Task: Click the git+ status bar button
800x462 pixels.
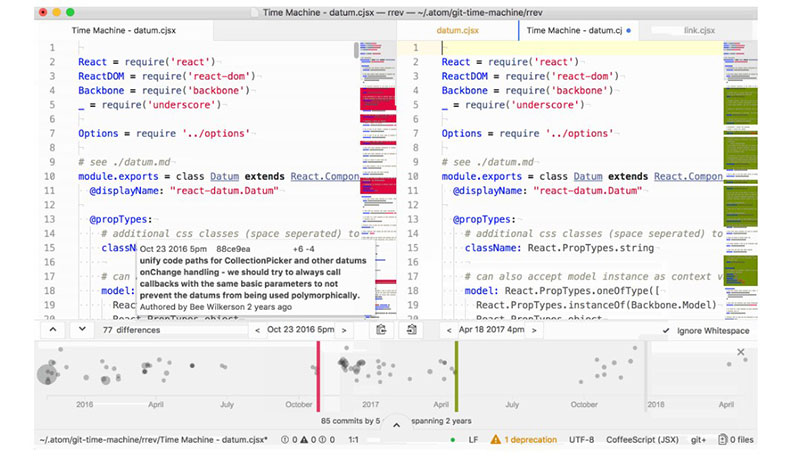Action: [698, 440]
